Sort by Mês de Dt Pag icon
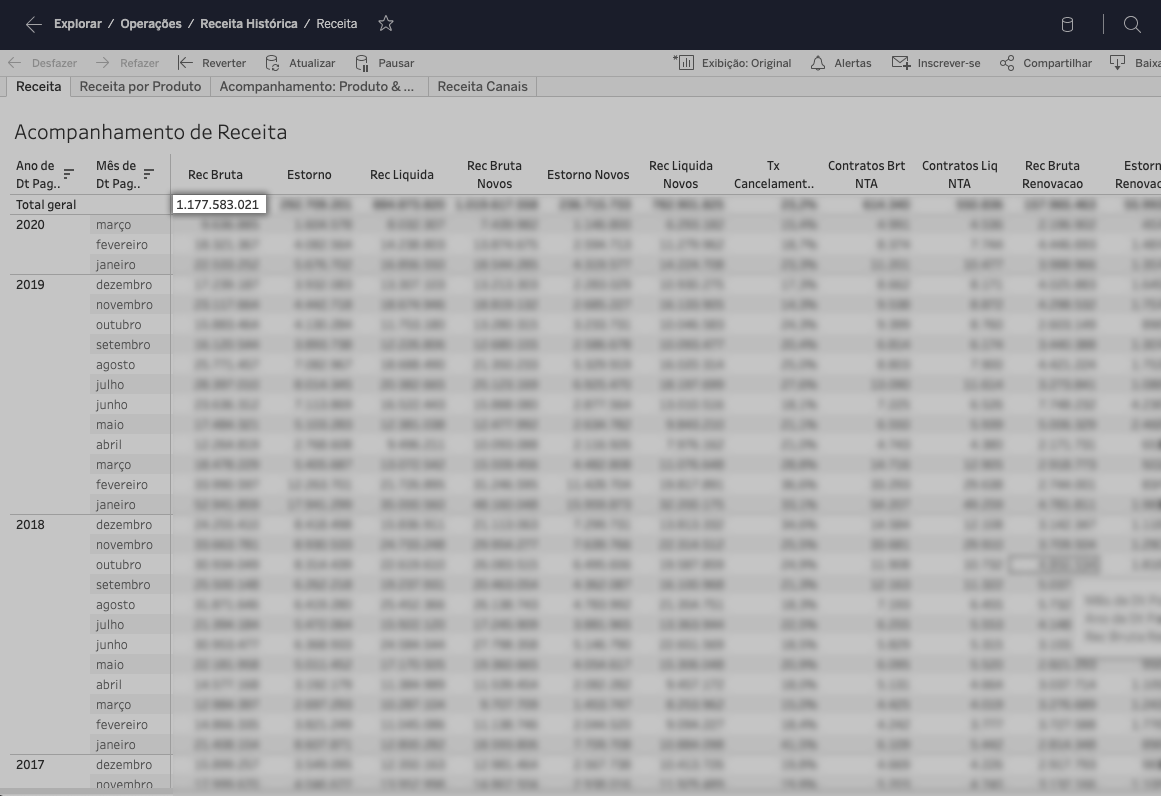 coord(149,174)
